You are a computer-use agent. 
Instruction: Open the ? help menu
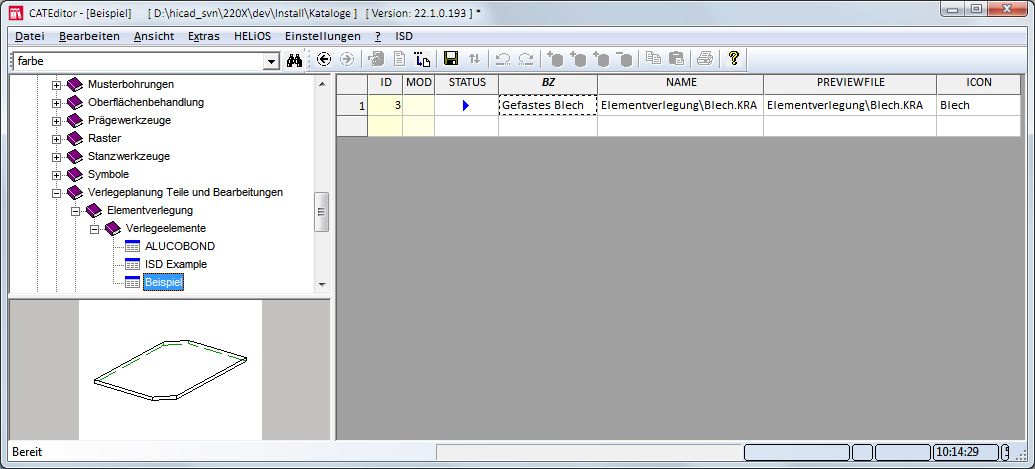(x=378, y=36)
